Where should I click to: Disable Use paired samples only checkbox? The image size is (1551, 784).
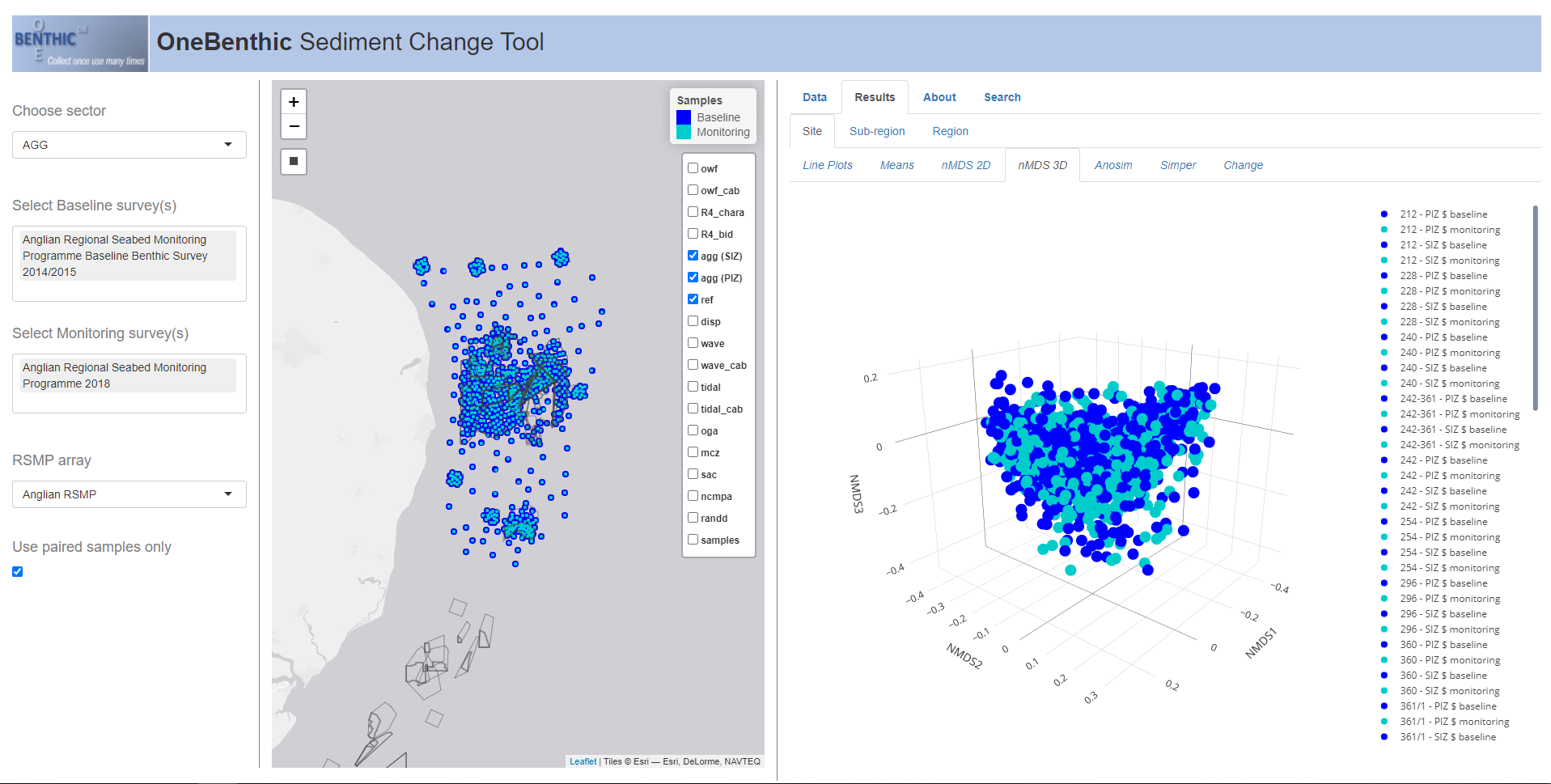18,572
